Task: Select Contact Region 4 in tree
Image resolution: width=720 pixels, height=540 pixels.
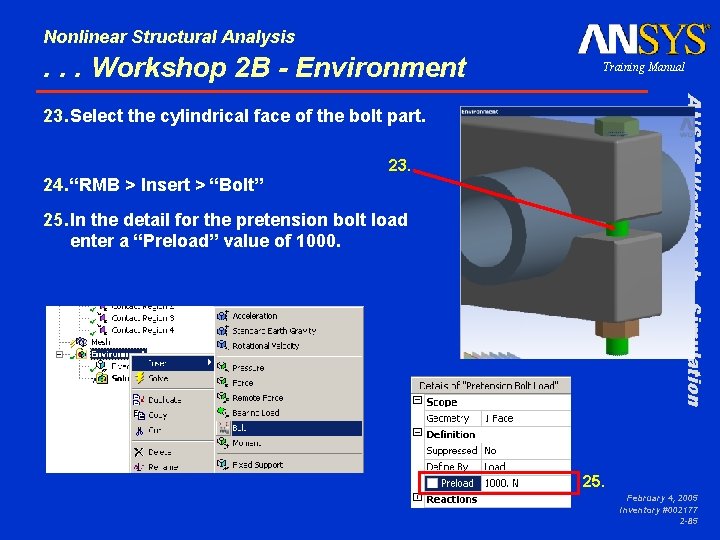Action: (143, 330)
